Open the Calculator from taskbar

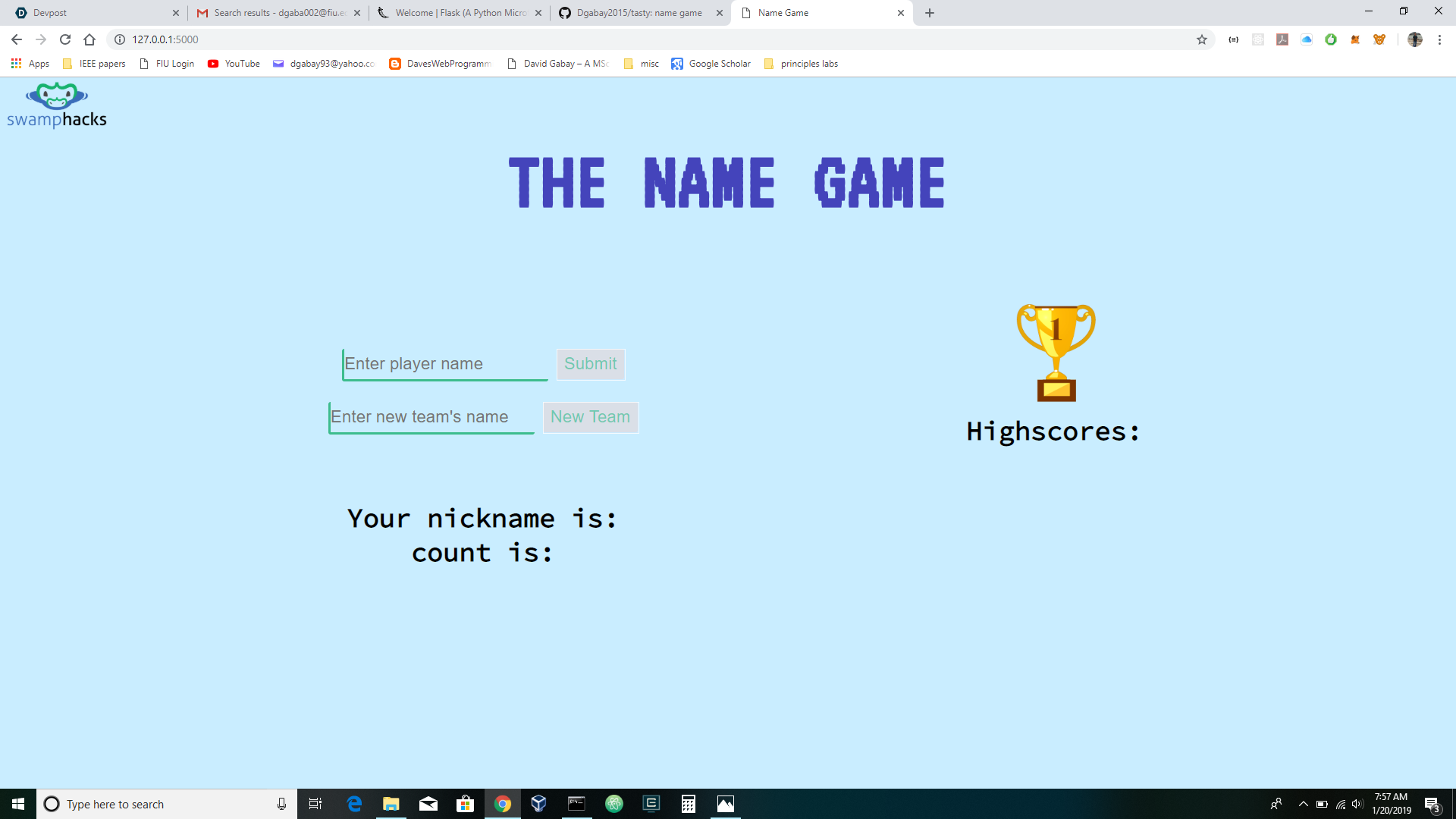688,804
